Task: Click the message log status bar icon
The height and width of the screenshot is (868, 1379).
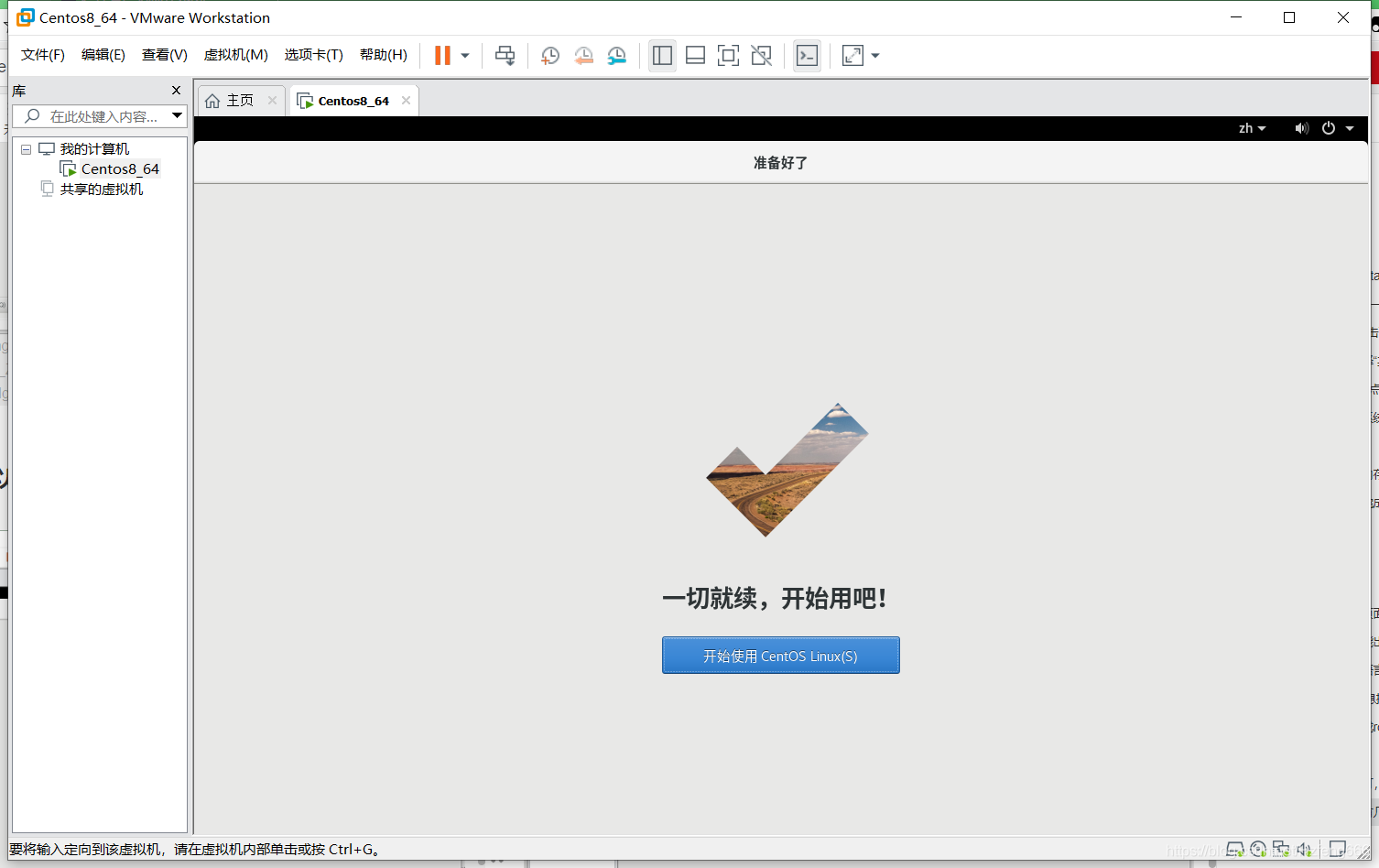Action: (x=1338, y=849)
